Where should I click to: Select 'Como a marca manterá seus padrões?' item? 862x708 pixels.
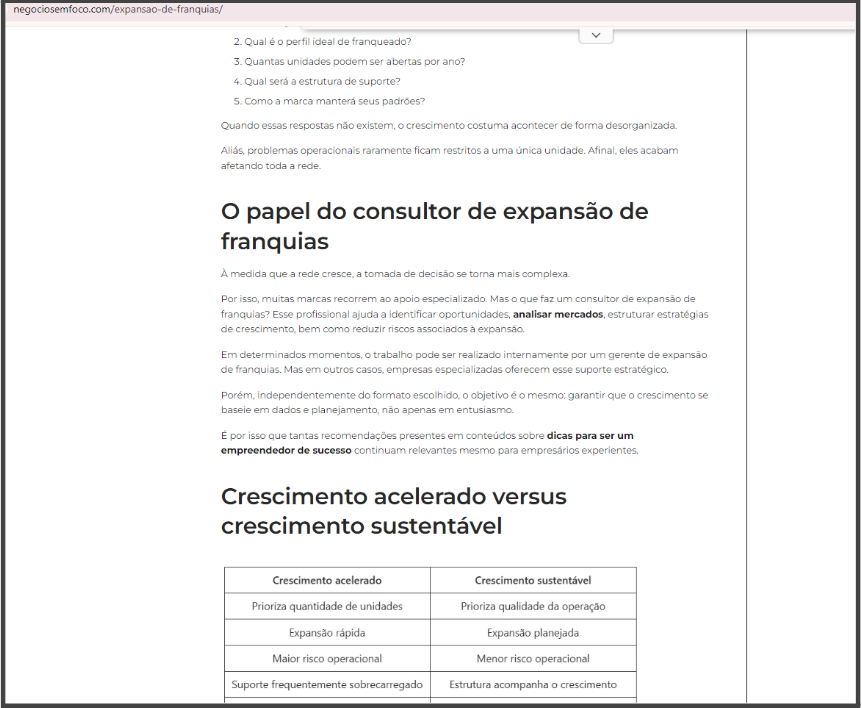click(334, 101)
